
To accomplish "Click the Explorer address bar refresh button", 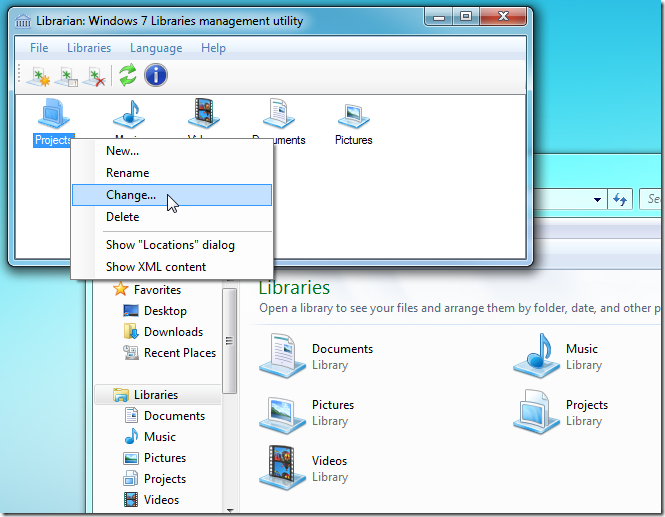I will click(620, 199).
